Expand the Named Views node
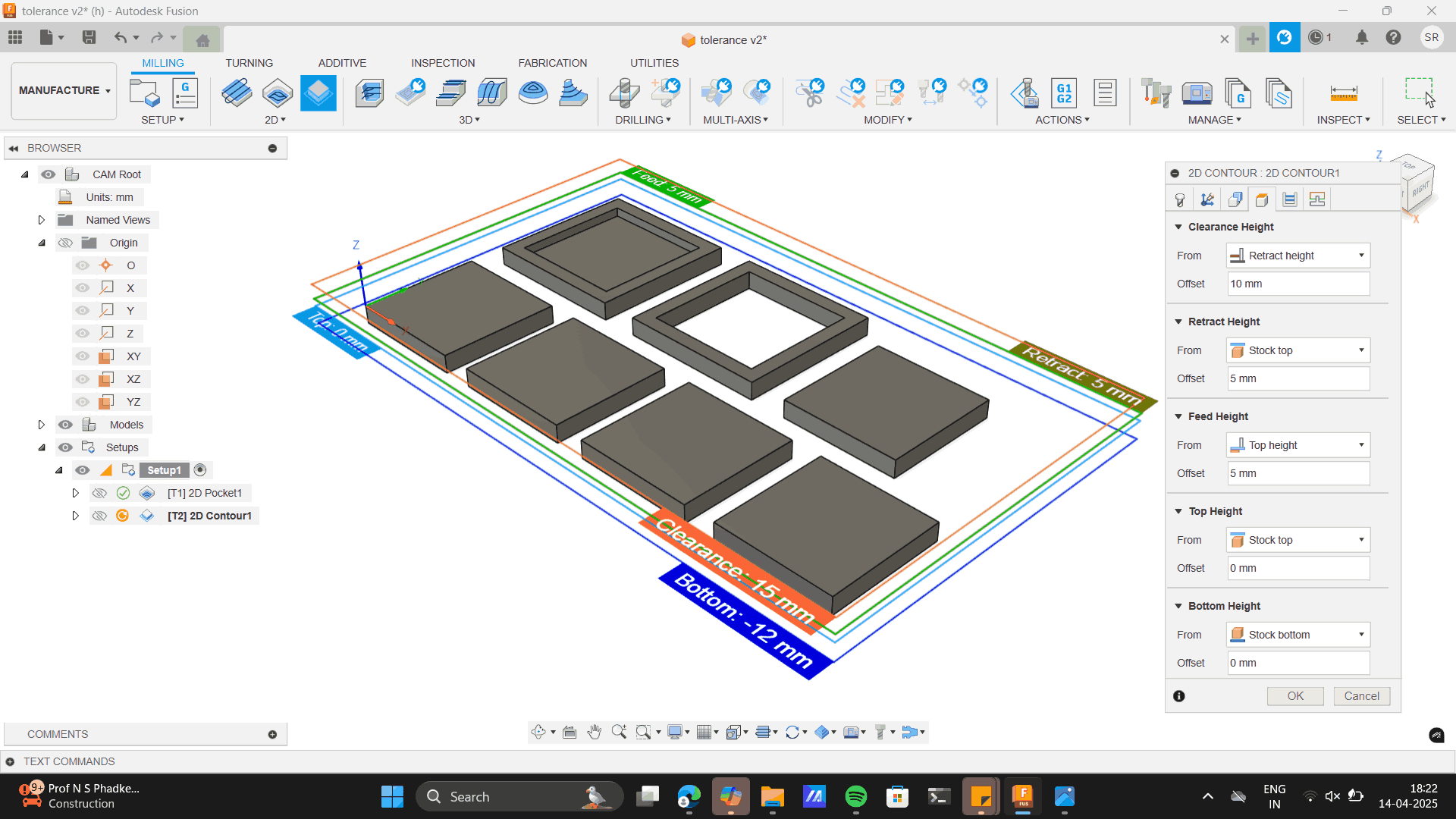Screen dimensions: 1456x819 [x=42, y=220]
